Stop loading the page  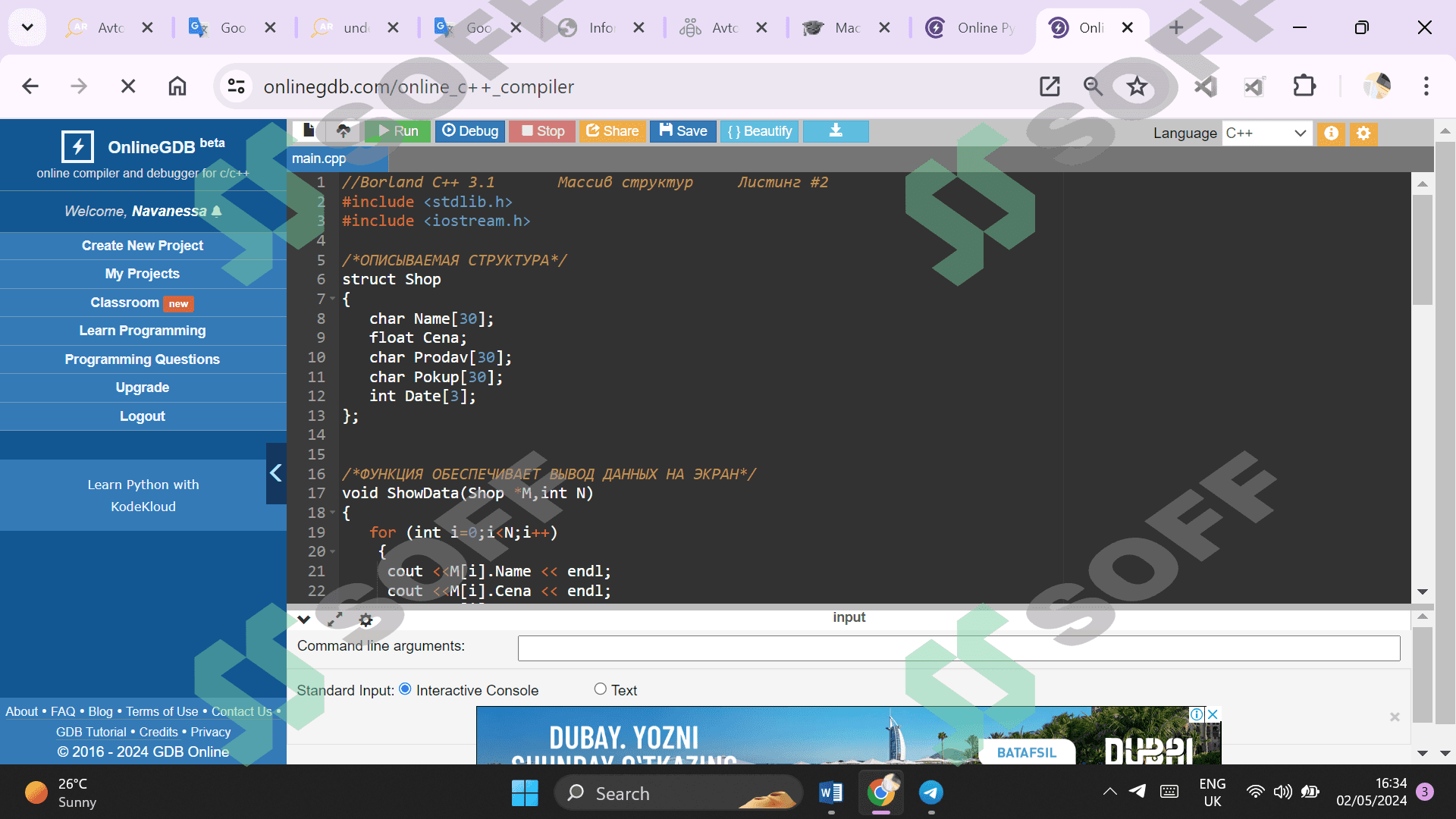click(x=128, y=86)
